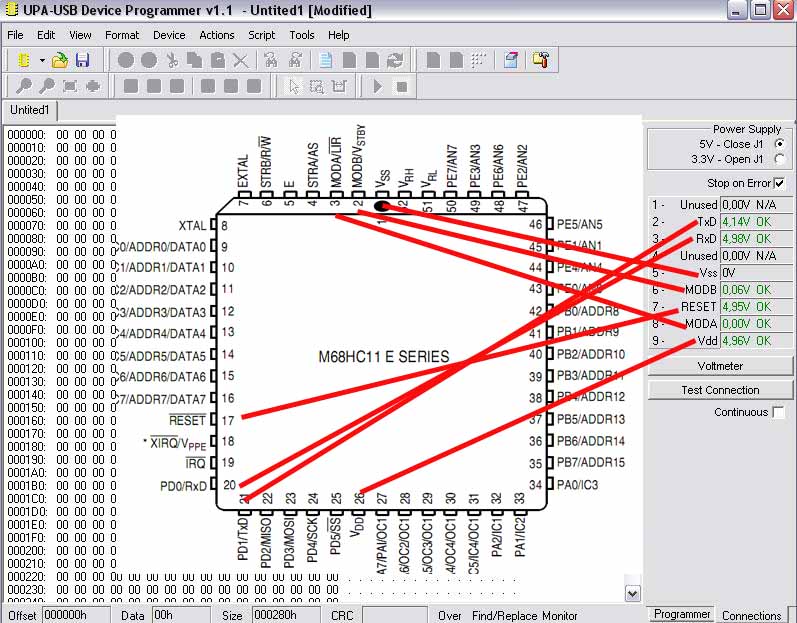Click the dotted grid toolbar icon
The height and width of the screenshot is (623, 797).
(x=478, y=60)
